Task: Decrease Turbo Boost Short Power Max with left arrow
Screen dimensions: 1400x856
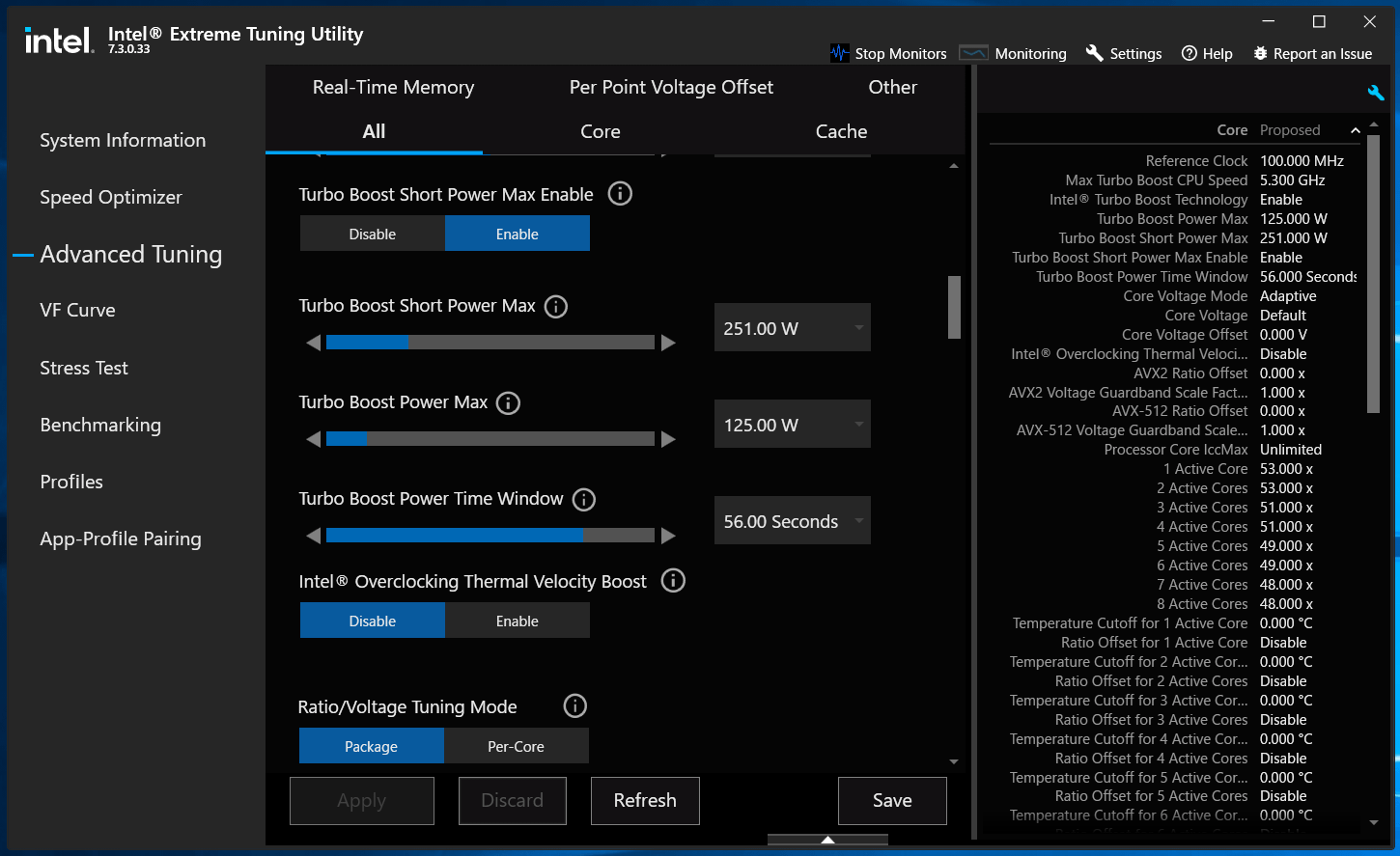Action: (x=313, y=343)
